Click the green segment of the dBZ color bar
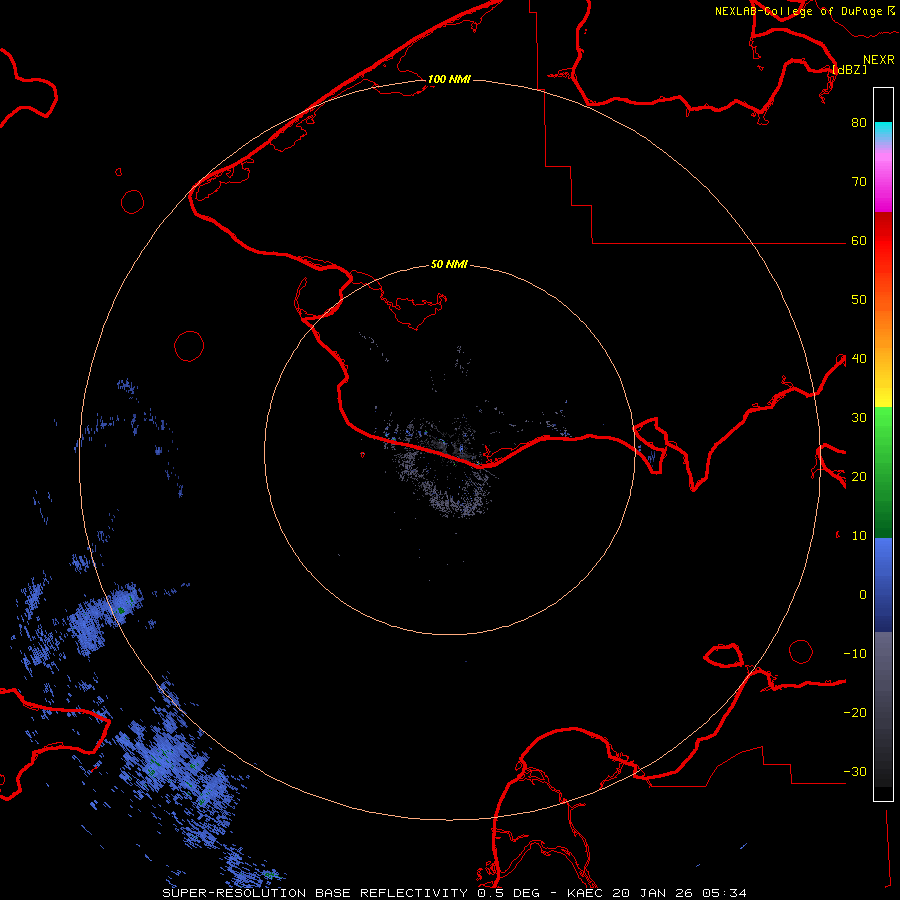The width and height of the screenshot is (900, 900). pos(883,472)
